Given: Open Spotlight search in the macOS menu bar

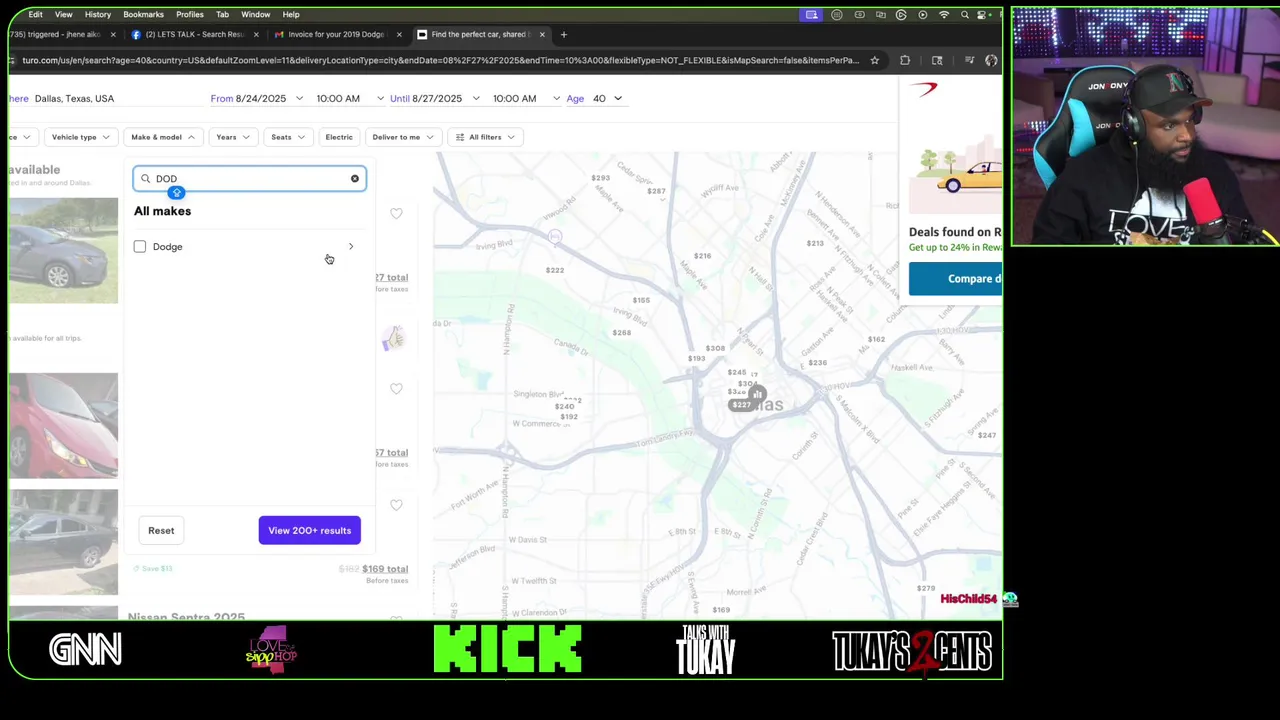Looking at the screenshot, I should click(965, 14).
